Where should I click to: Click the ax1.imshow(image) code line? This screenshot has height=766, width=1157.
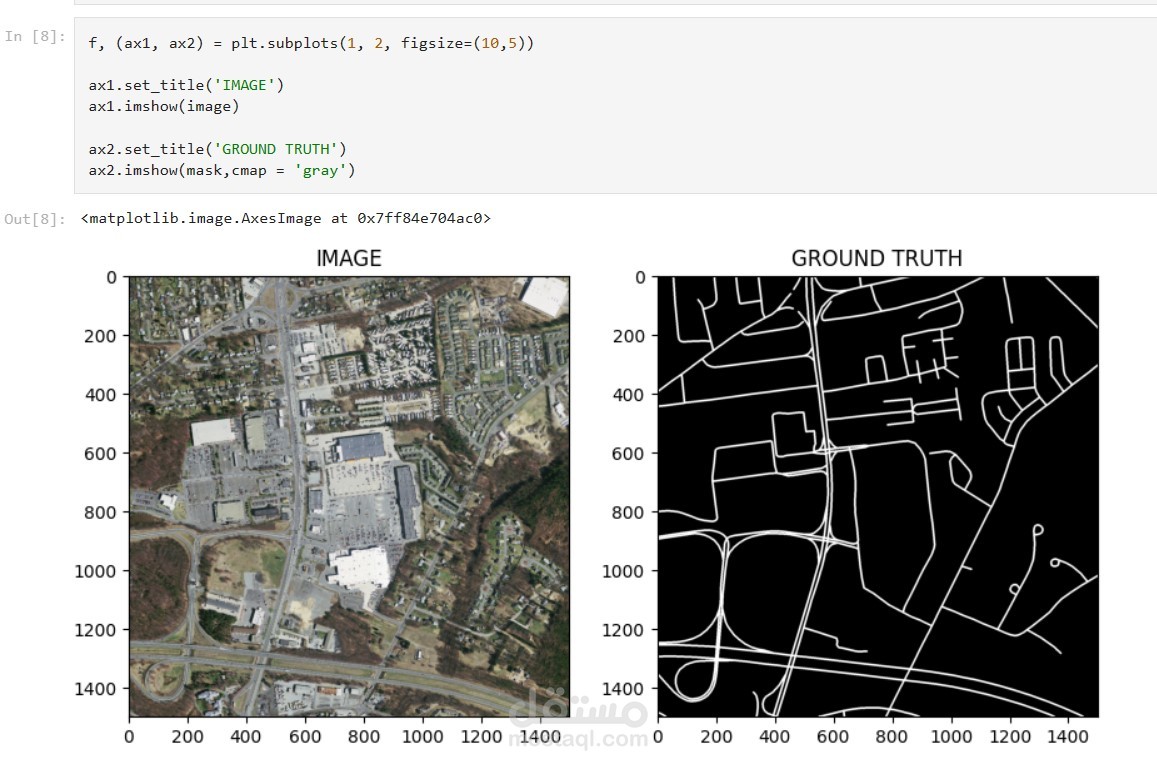point(164,106)
